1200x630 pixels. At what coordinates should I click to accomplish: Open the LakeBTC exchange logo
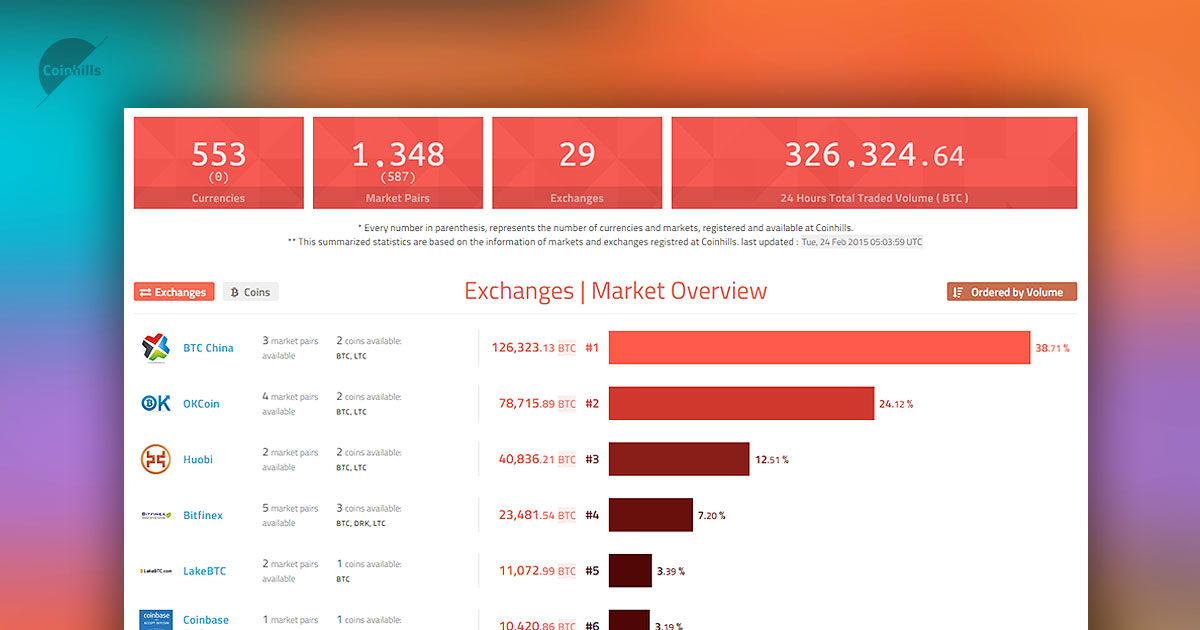(156, 571)
